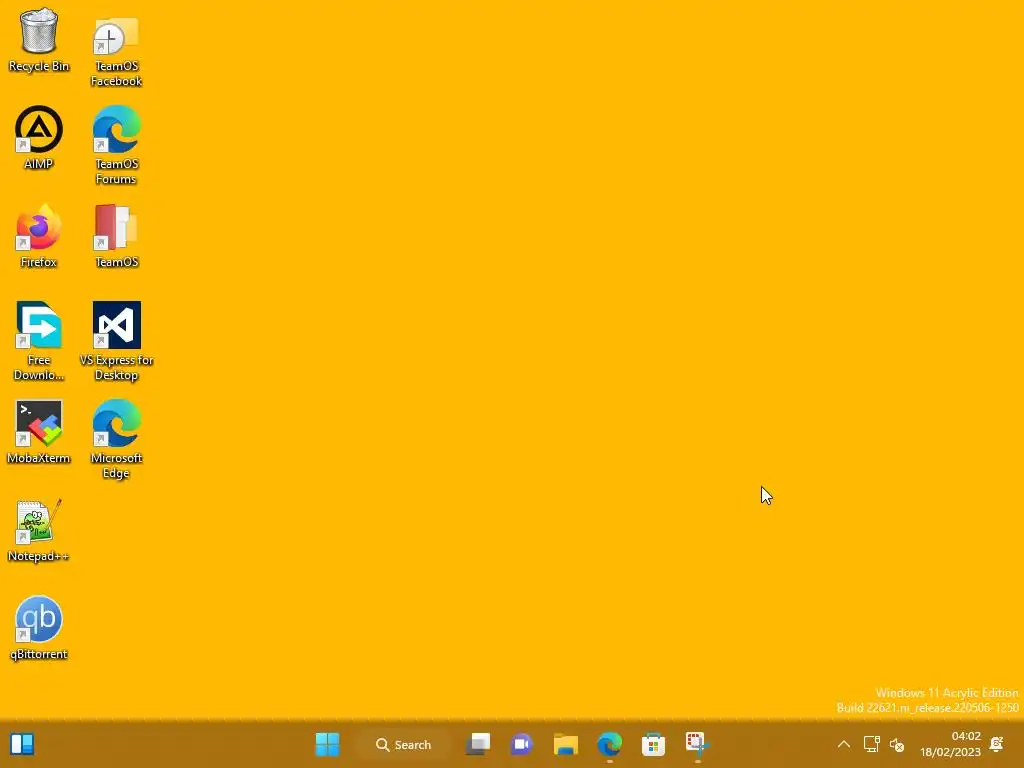Screen dimensions: 1024x768
Task: Select the VS Express for Desktop shortcut
Action: 116,342
